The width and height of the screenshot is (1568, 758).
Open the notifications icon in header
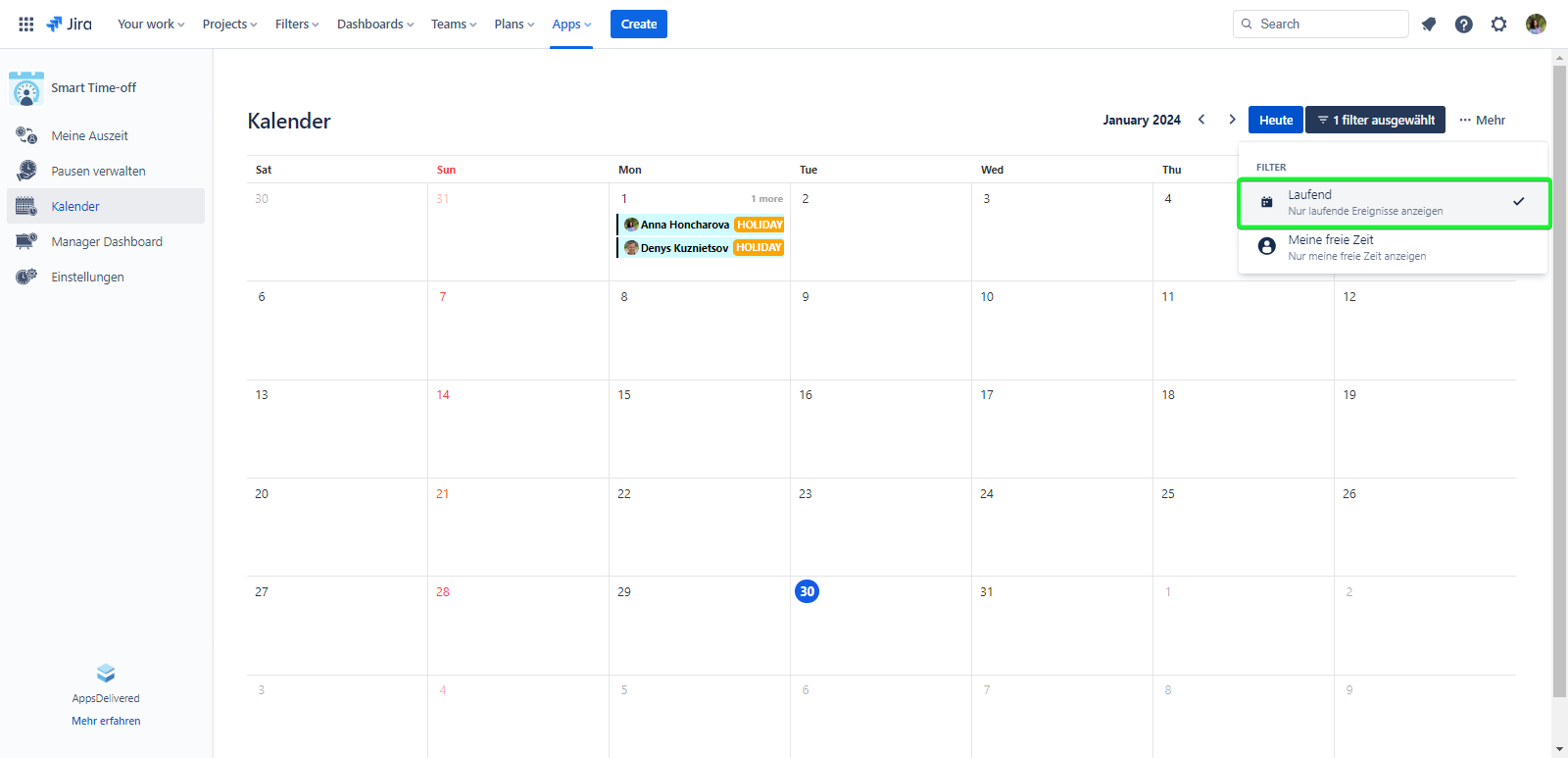coord(1429,25)
